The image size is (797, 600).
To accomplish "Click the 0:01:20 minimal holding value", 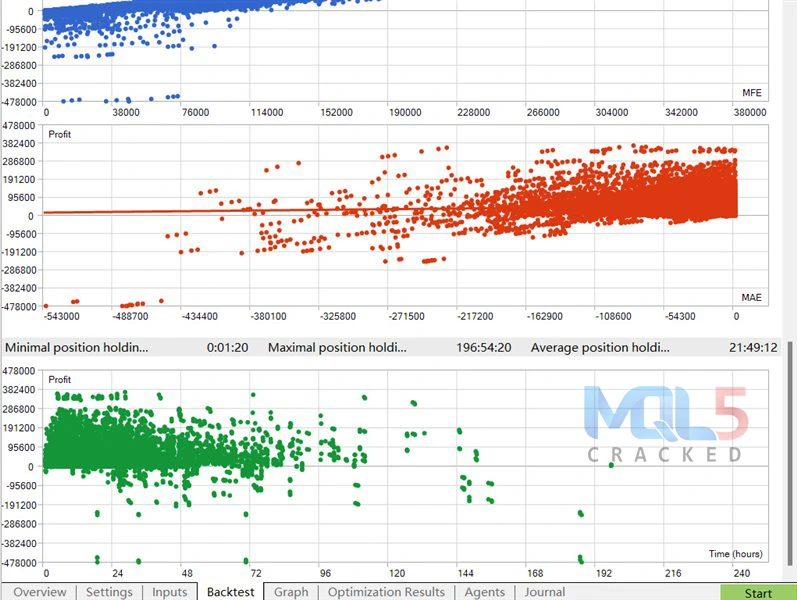I will pos(227,347).
